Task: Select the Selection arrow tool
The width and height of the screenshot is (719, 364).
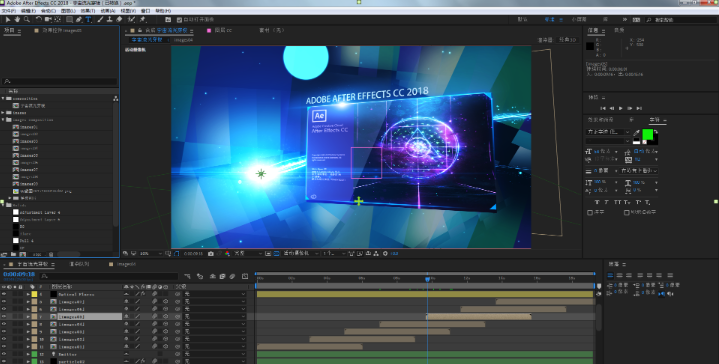Action: (8, 19)
